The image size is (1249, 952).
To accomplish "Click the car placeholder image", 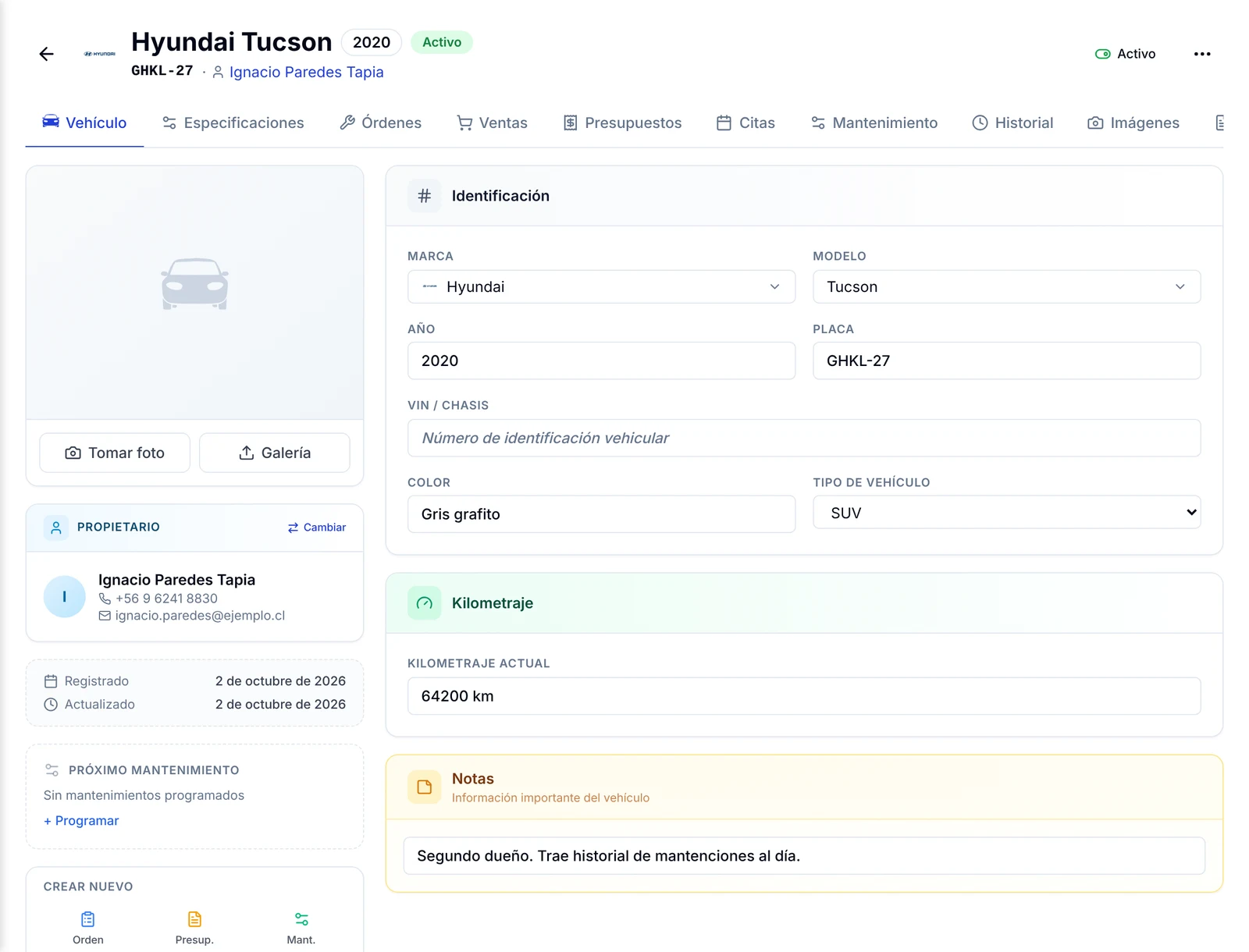I will (x=194, y=284).
